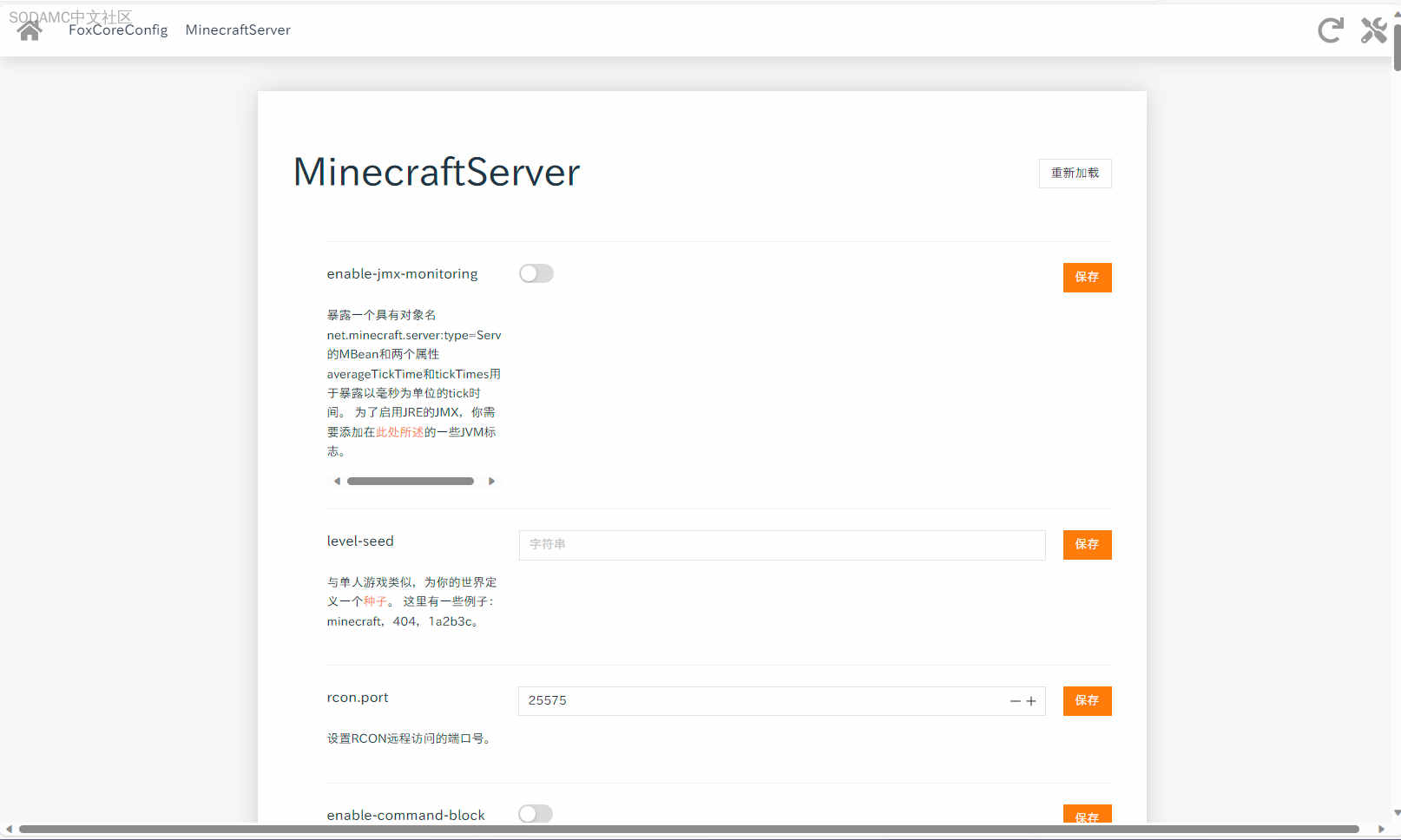Follow the 此处所述 link
This screenshot has height=840, width=1401.
click(x=399, y=432)
